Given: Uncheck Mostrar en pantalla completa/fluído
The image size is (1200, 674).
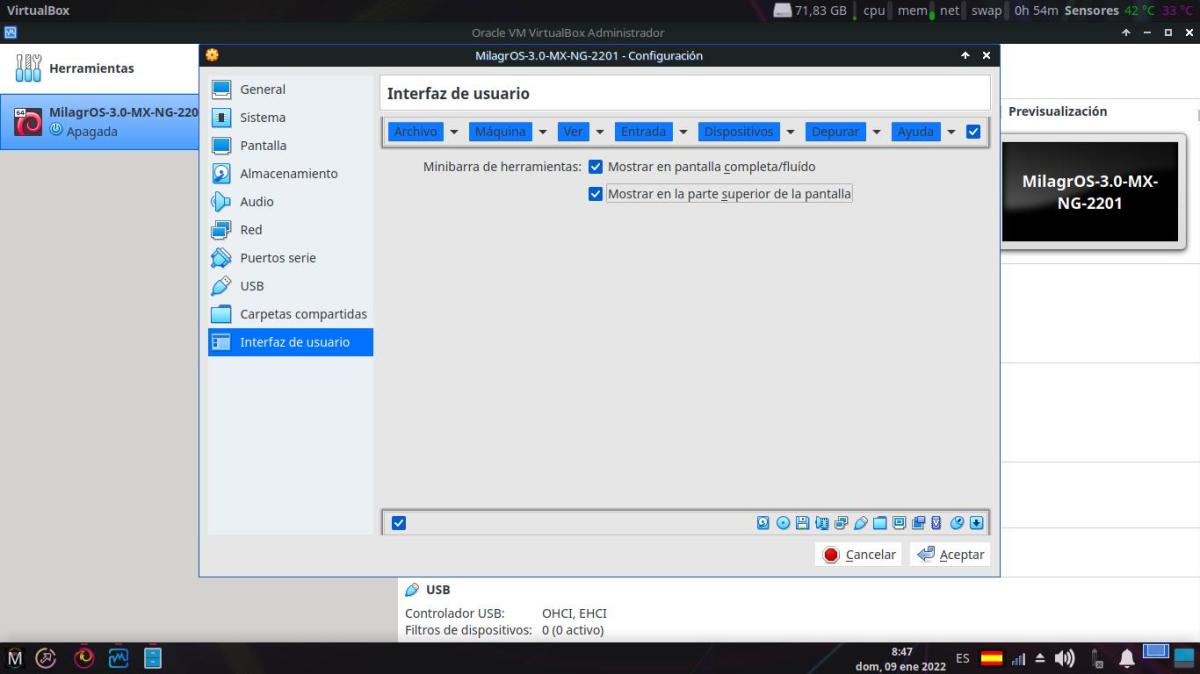Looking at the screenshot, I should [596, 167].
